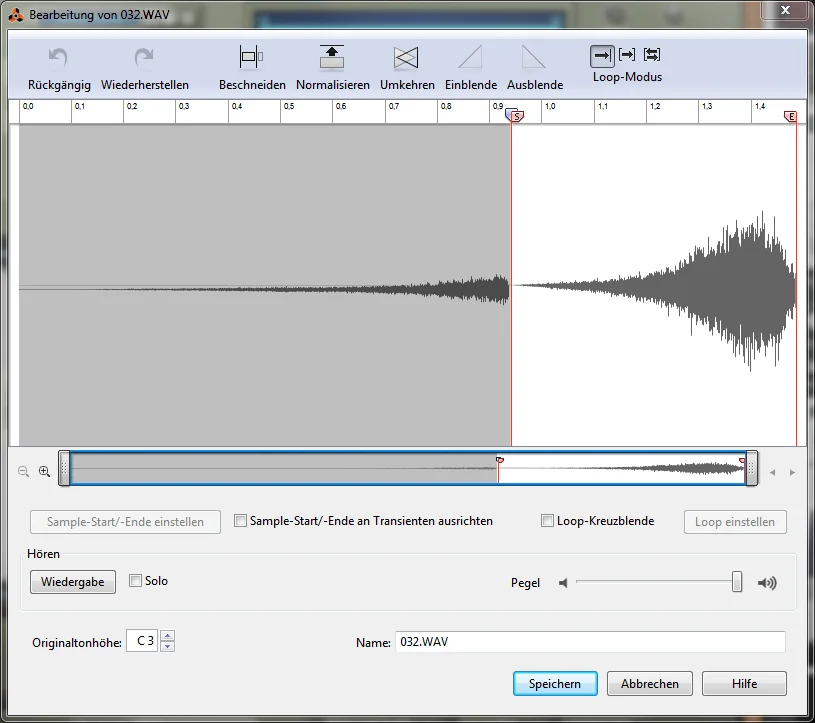
Task: Save changes with the Speichern button
Action: (x=555, y=683)
